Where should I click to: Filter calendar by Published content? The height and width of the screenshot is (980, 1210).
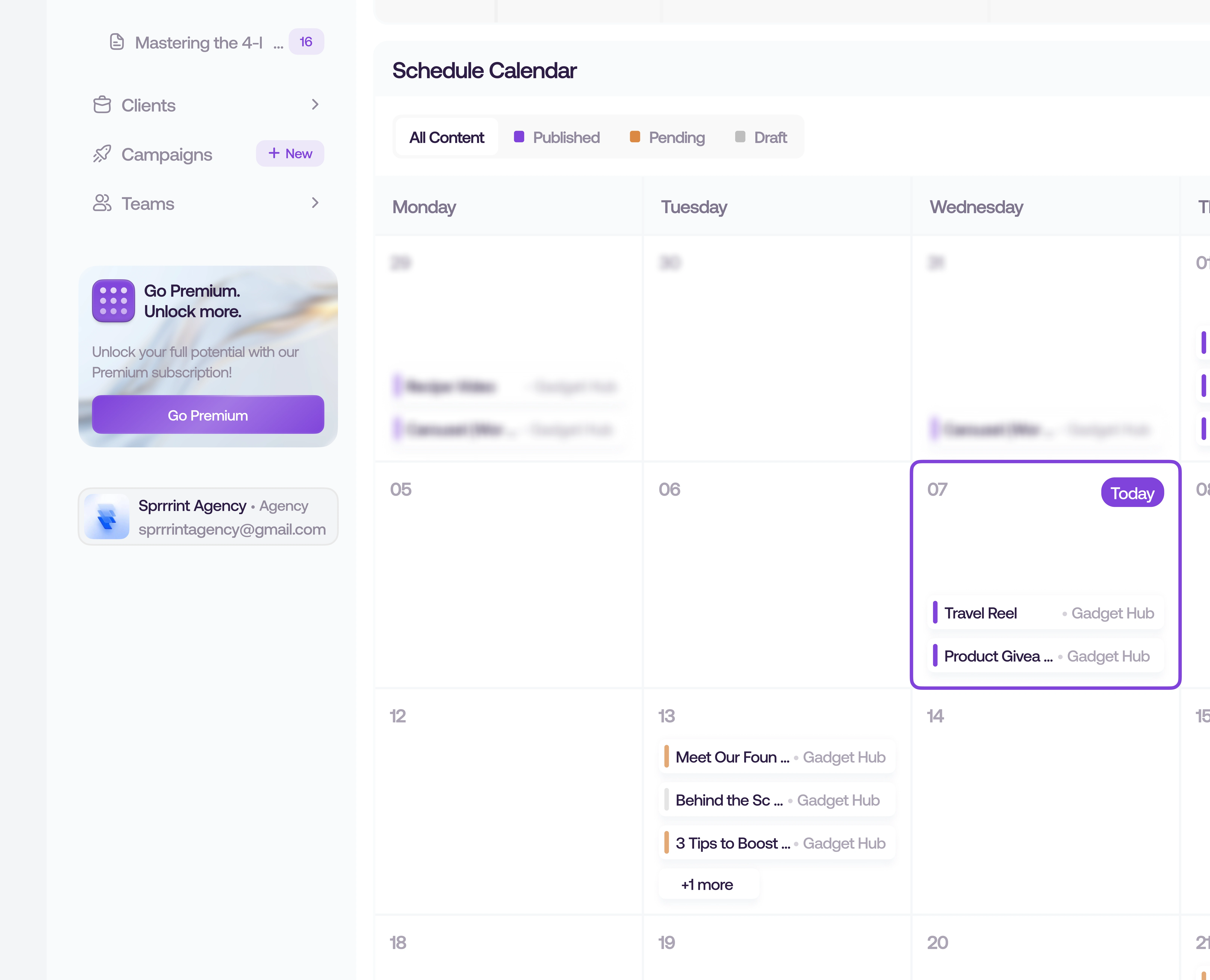coord(557,137)
